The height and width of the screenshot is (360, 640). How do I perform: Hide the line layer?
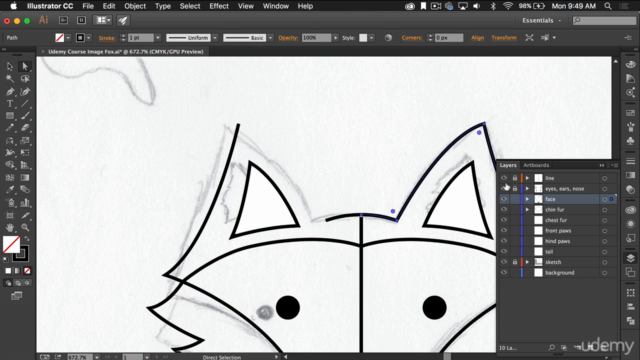[x=504, y=178]
